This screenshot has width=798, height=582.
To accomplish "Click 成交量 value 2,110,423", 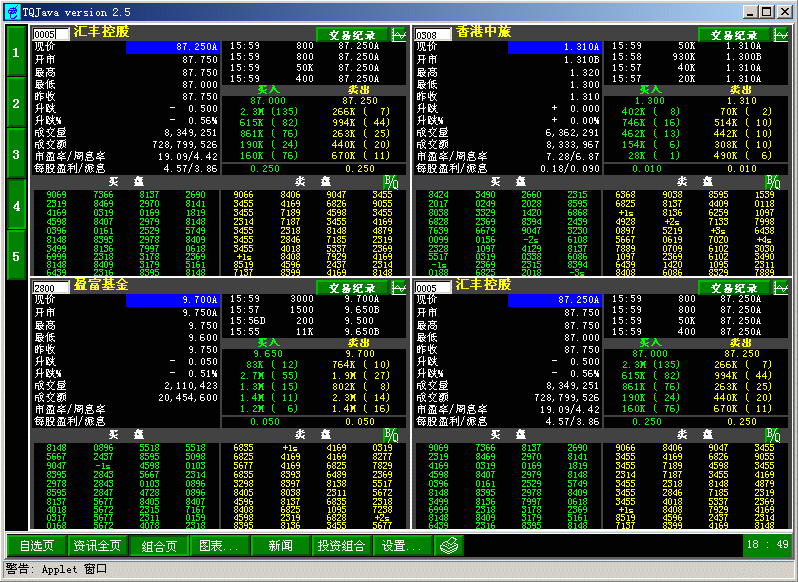I will [x=191, y=386].
